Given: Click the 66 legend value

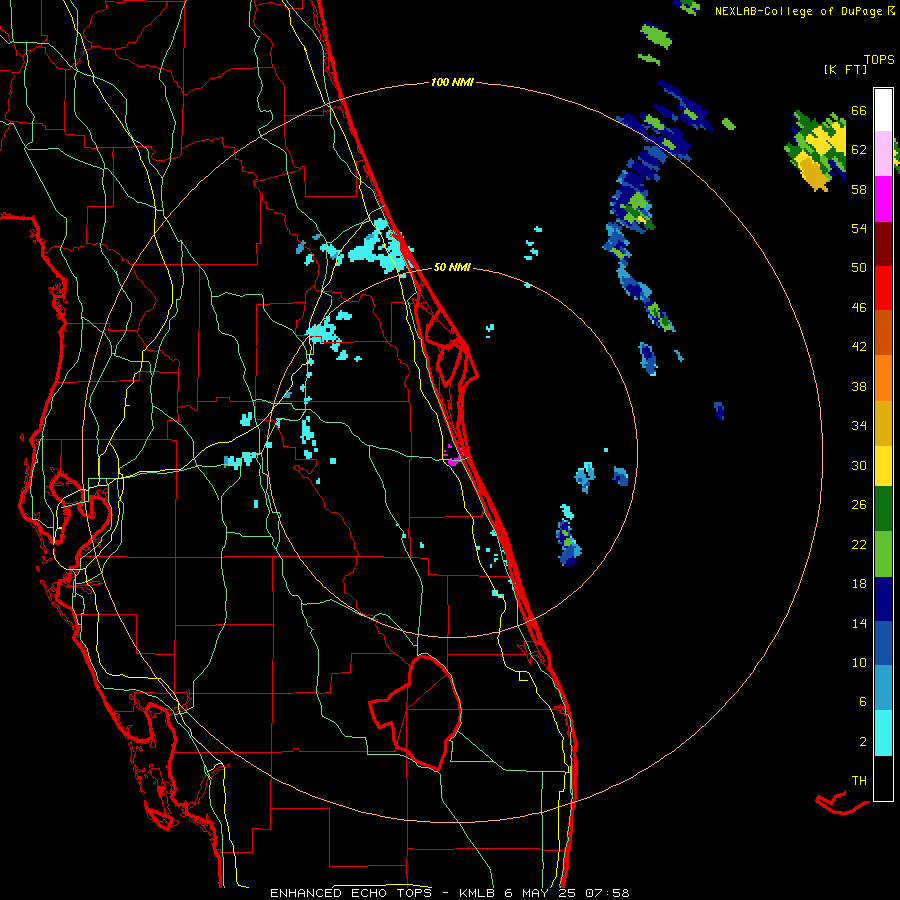Looking at the screenshot, I should (x=859, y=110).
